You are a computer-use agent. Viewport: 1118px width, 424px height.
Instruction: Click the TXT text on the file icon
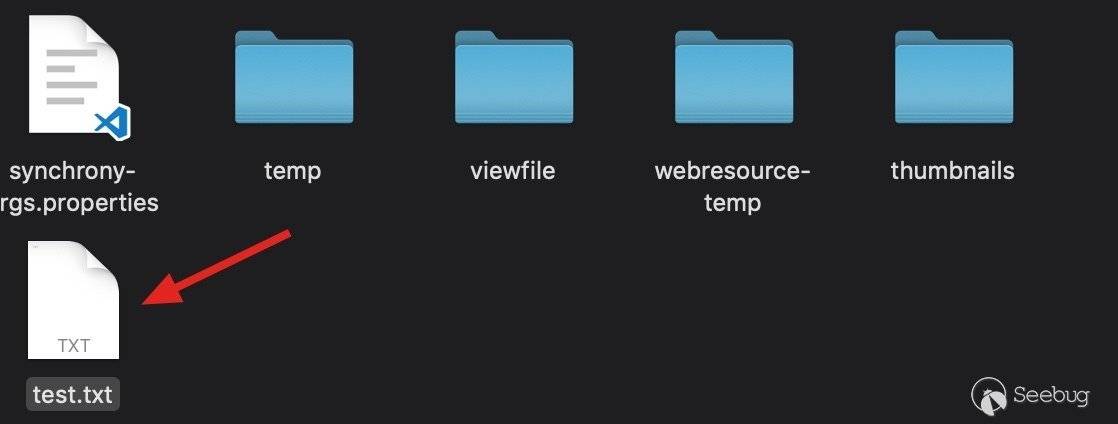[x=73, y=346]
